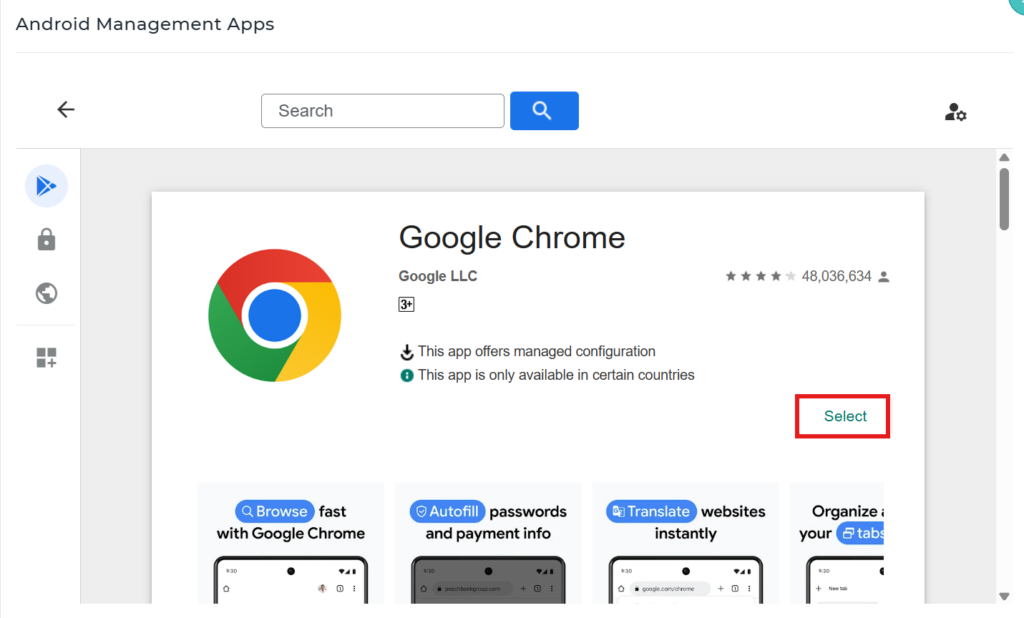Open organize apps grid-plus icon
Image resolution: width=1024 pixels, height=618 pixels.
(x=46, y=358)
